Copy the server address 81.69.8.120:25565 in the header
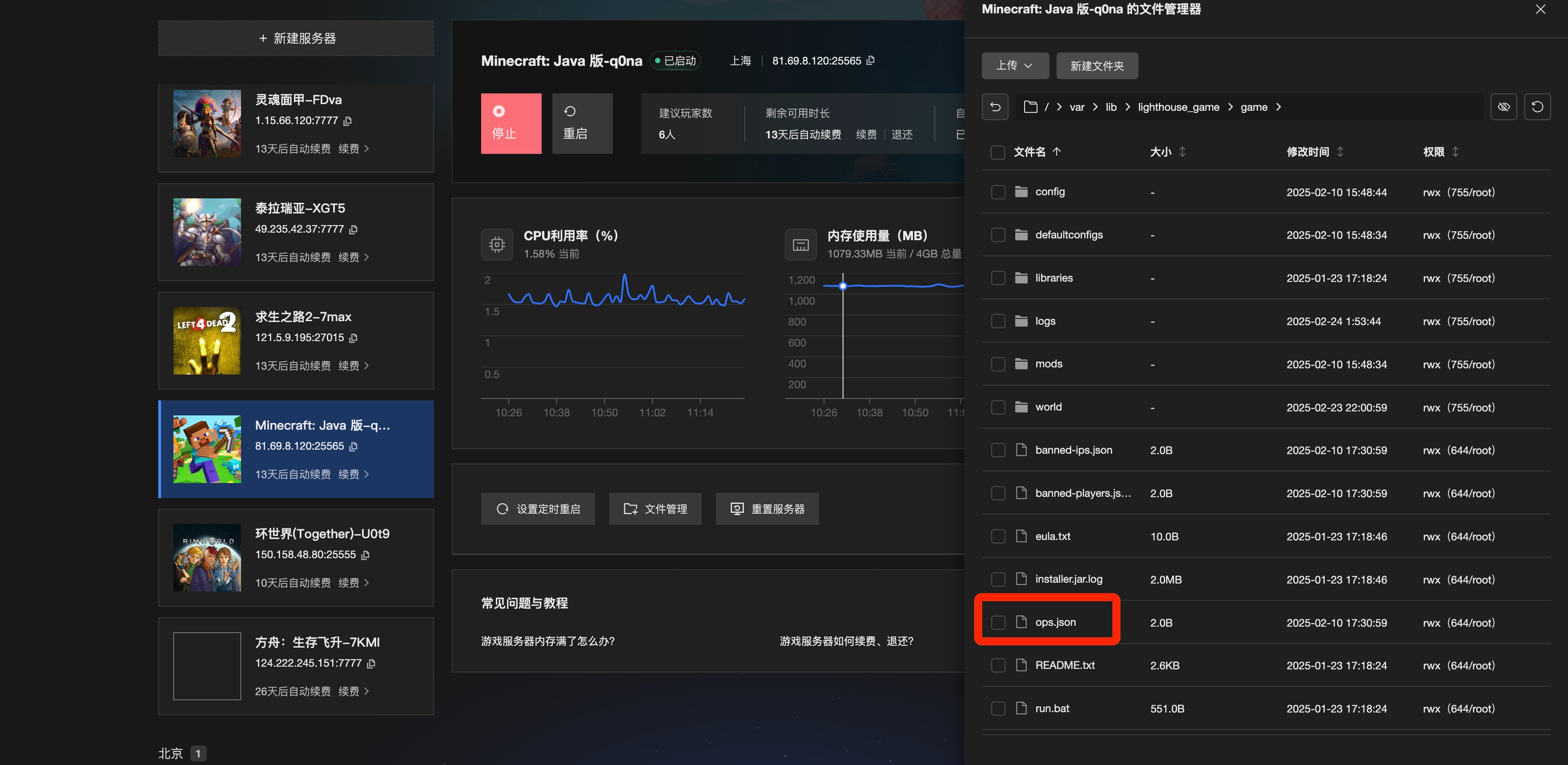This screenshot has width=1568, height=765. tap(870, 60)
